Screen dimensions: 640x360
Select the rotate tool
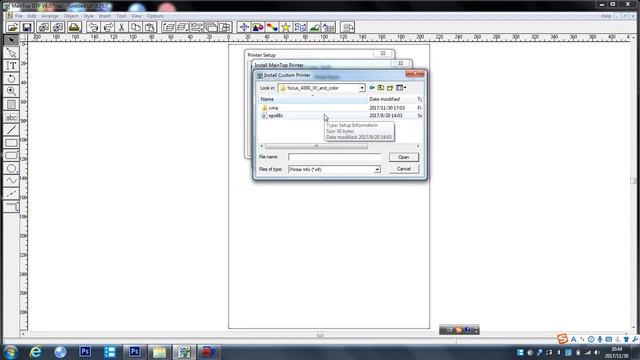click(11, 78)
